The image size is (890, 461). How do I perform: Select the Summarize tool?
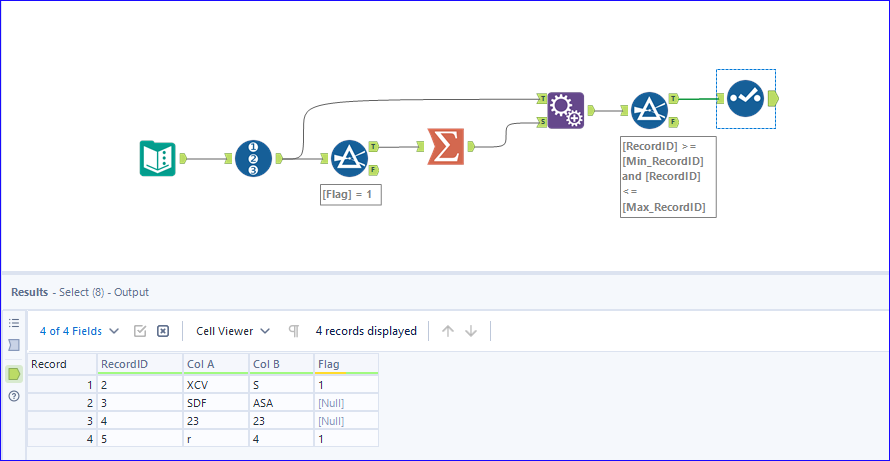(446, 146)
